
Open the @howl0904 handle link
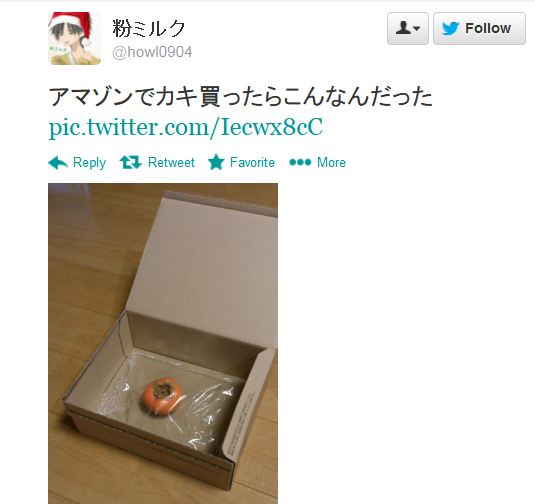pos(152,52)
